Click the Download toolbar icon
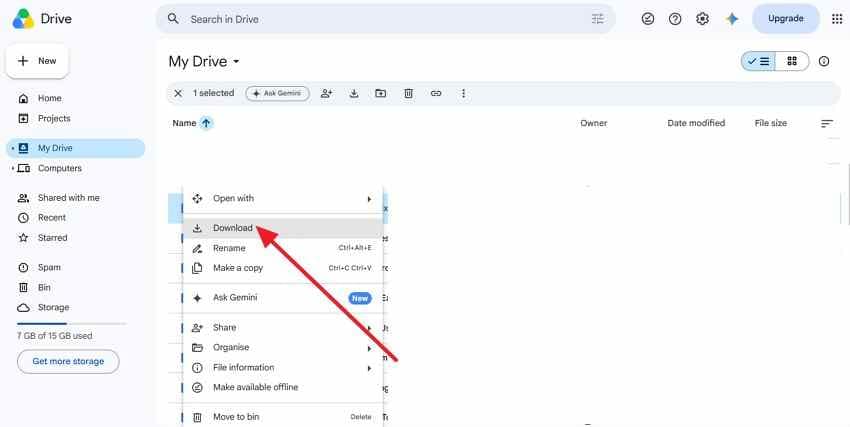 [x=354, y=93]
